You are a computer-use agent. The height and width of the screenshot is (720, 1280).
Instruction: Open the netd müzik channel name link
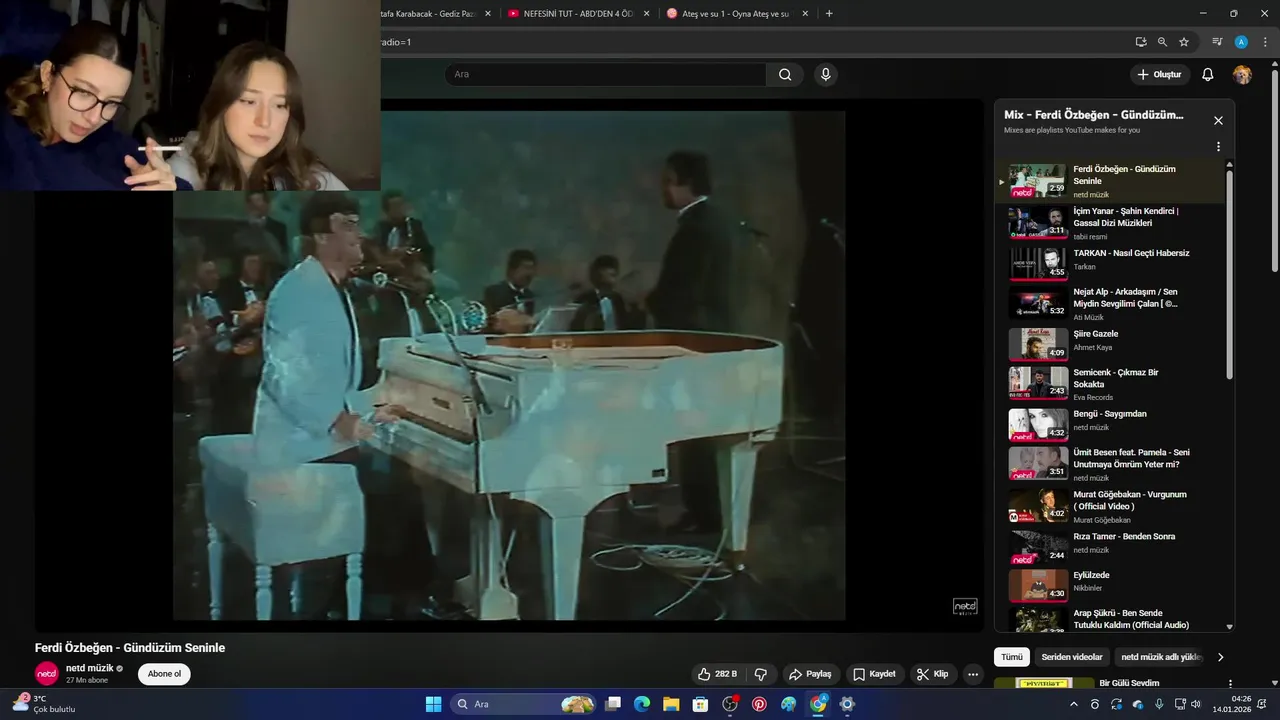[x=90, y=668]
